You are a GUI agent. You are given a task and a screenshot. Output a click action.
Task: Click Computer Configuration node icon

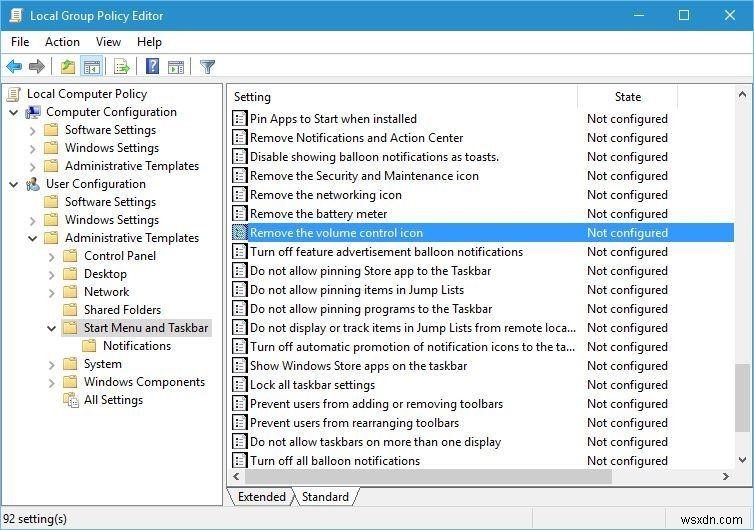(33, 113)
